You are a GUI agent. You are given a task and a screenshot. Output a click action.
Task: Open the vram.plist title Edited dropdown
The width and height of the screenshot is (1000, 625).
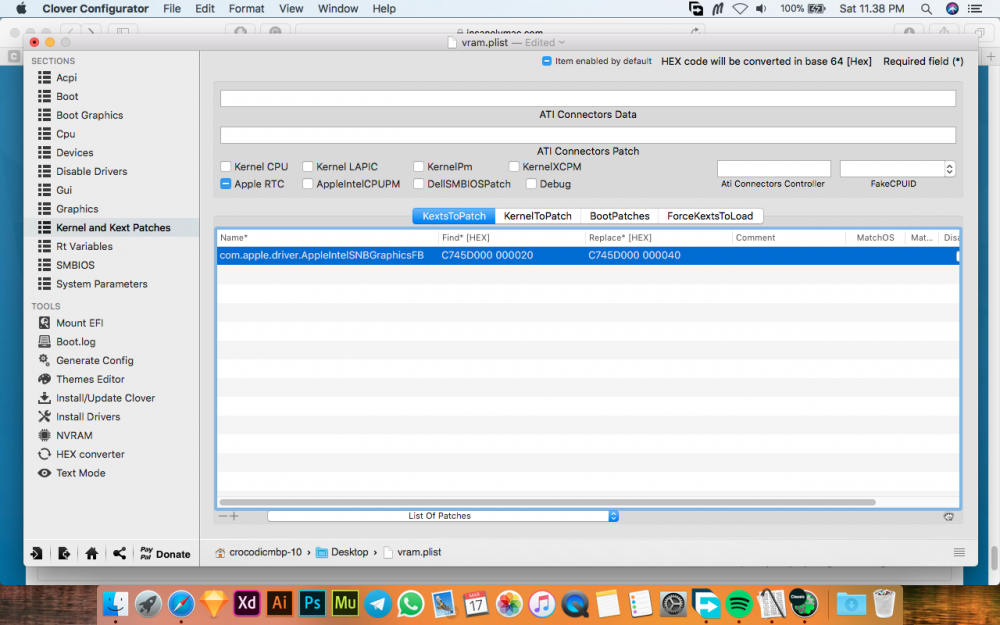click(545, 43)
